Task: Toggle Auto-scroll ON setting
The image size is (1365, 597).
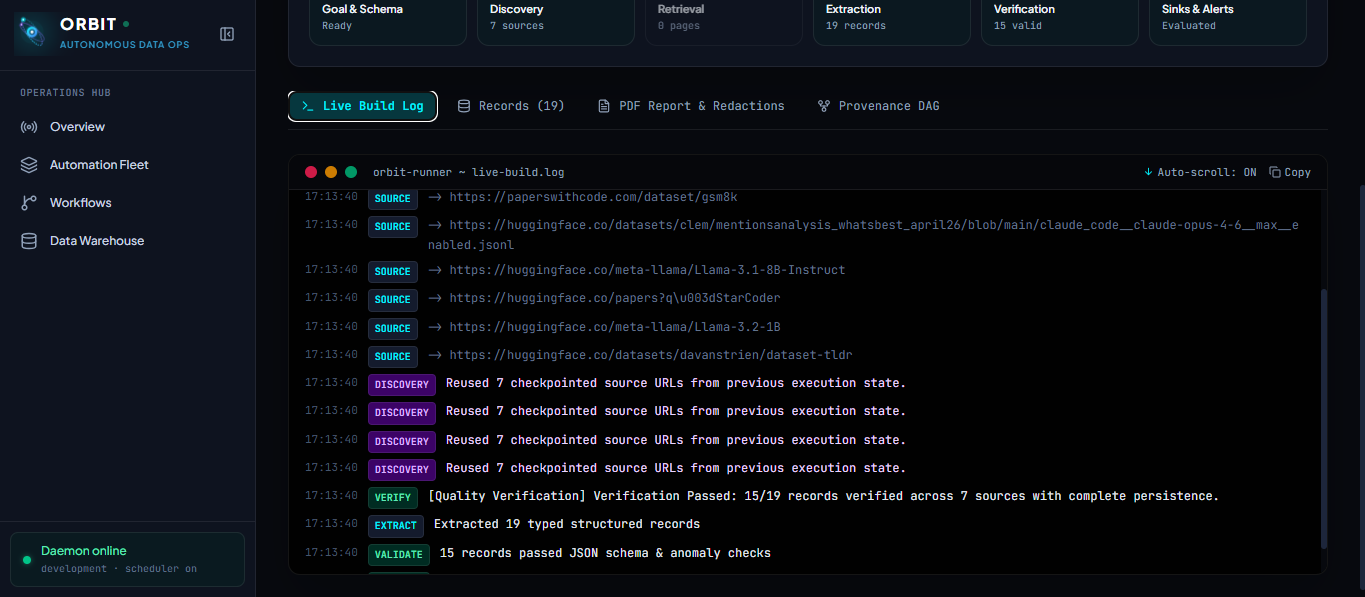Action: tap(1200, 172)
